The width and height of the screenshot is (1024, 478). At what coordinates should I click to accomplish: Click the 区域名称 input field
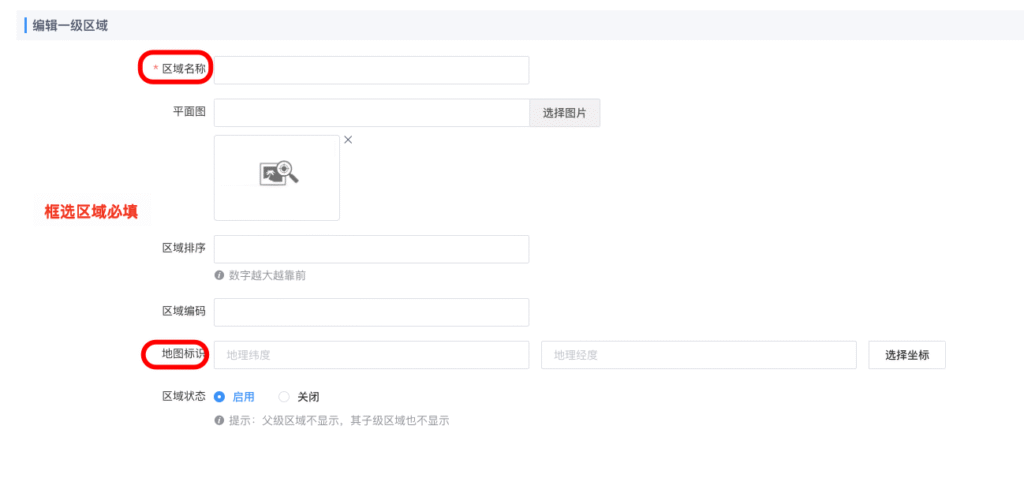click(x=371, y=70)
